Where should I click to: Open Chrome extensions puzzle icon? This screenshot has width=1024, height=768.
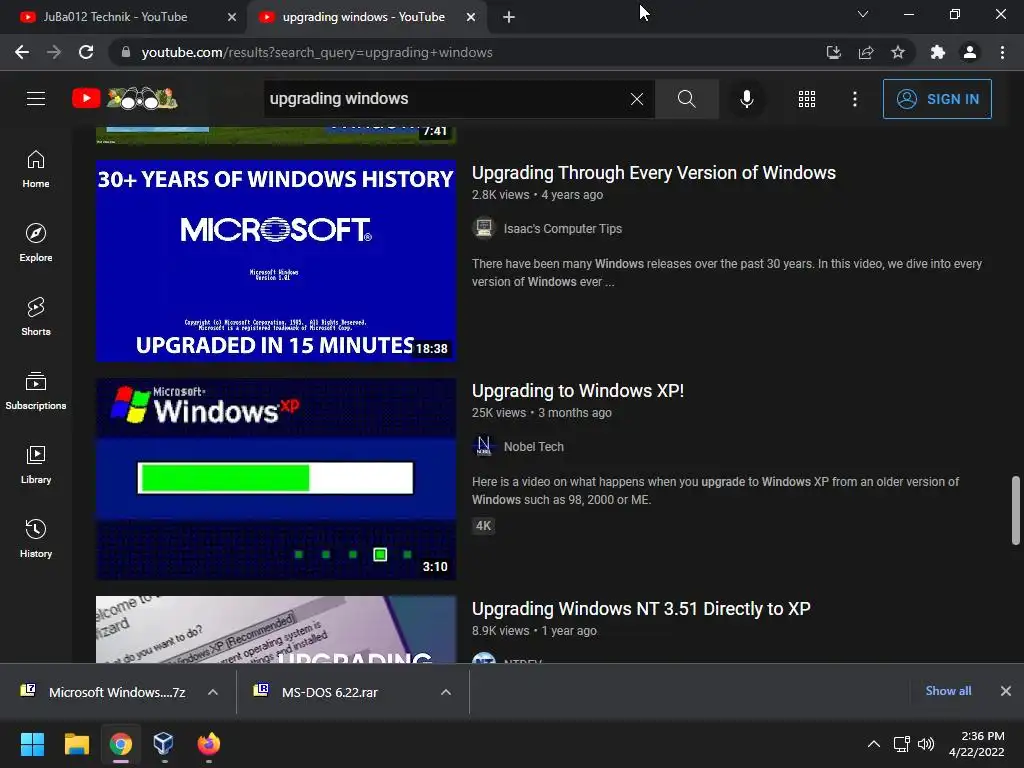(938, 52)
